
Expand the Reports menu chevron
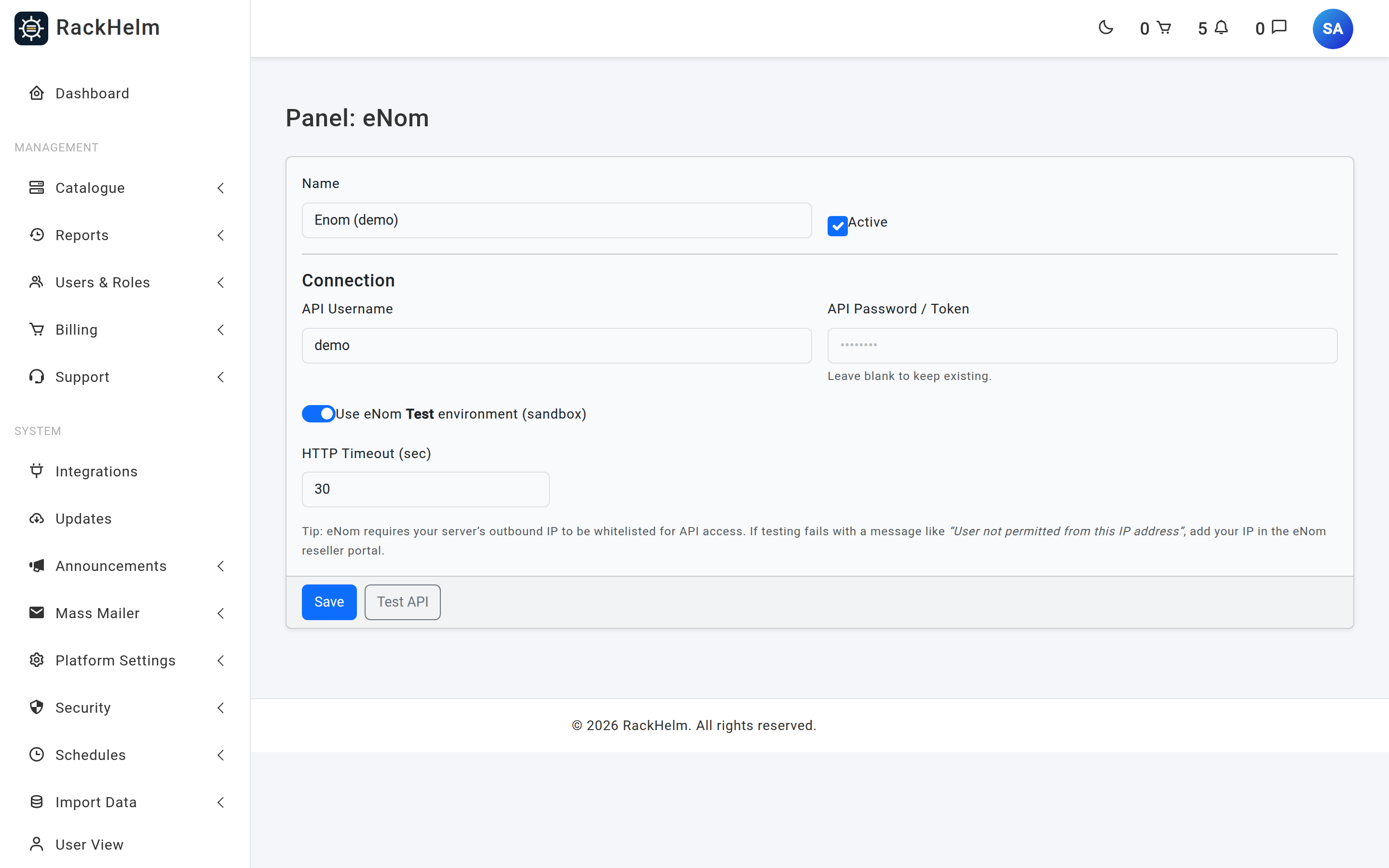pos(220,235)
